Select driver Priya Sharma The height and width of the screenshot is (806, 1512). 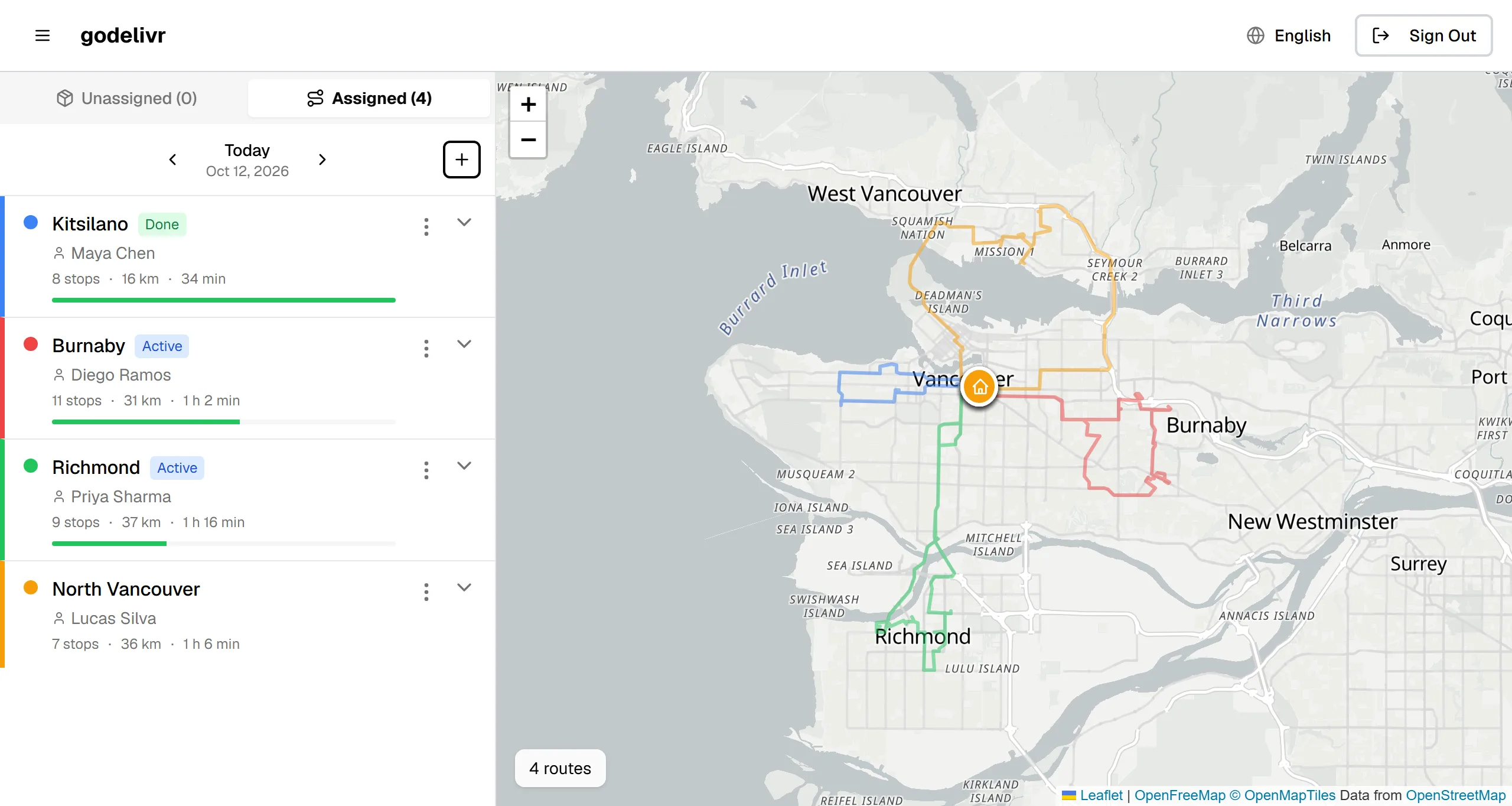tap(120, 496)
